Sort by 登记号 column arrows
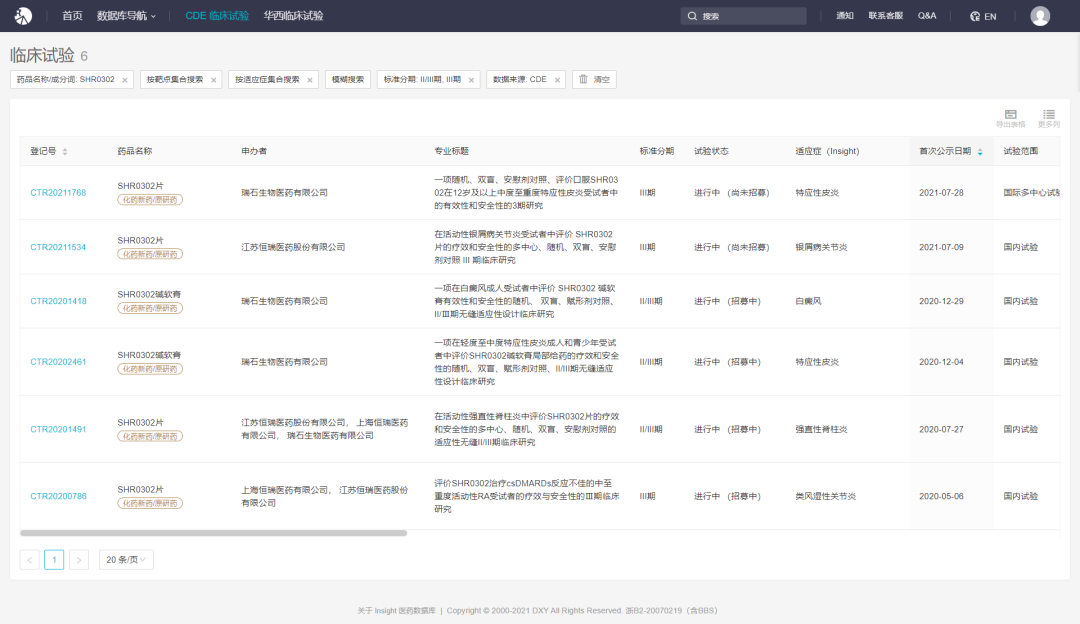 [x=65, y=152]
